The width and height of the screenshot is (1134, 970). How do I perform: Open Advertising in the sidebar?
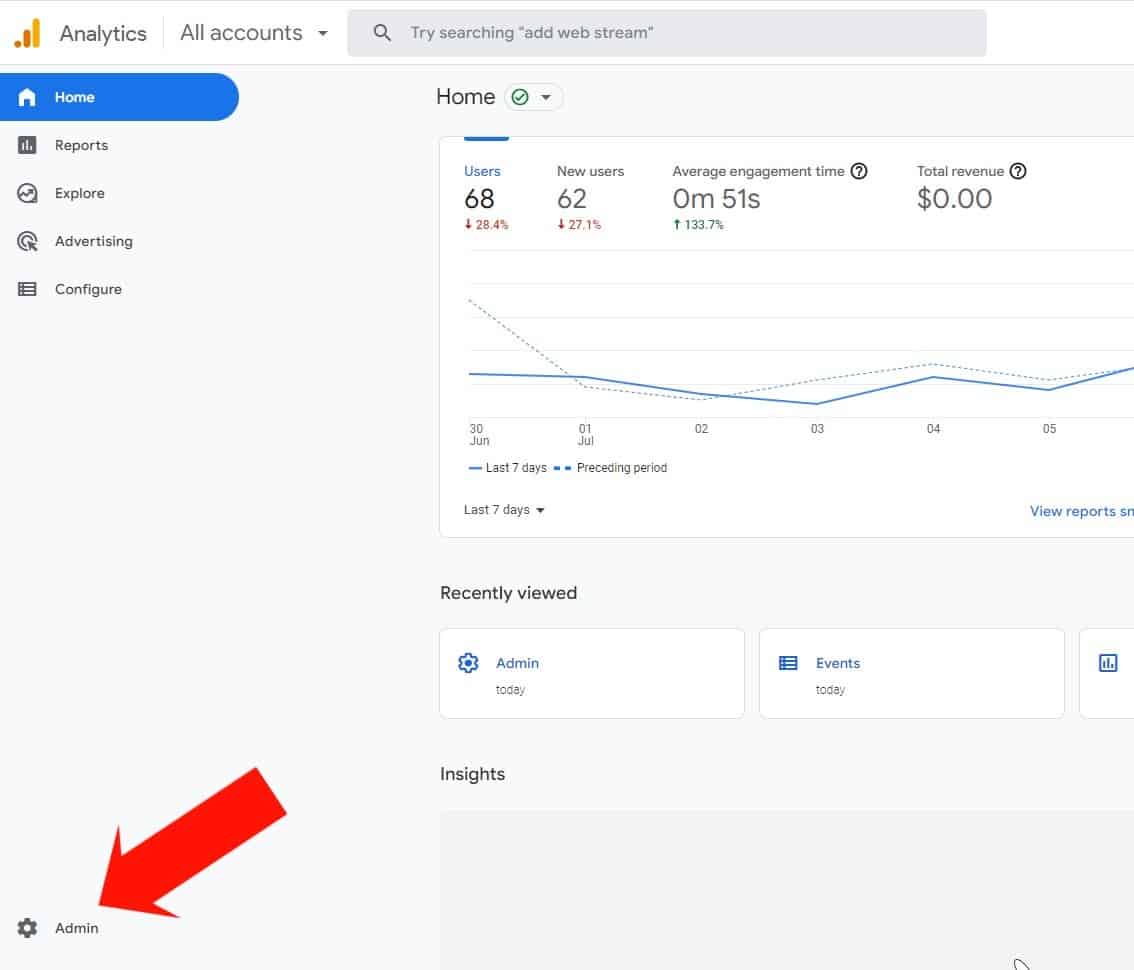[x=94, y=241]
